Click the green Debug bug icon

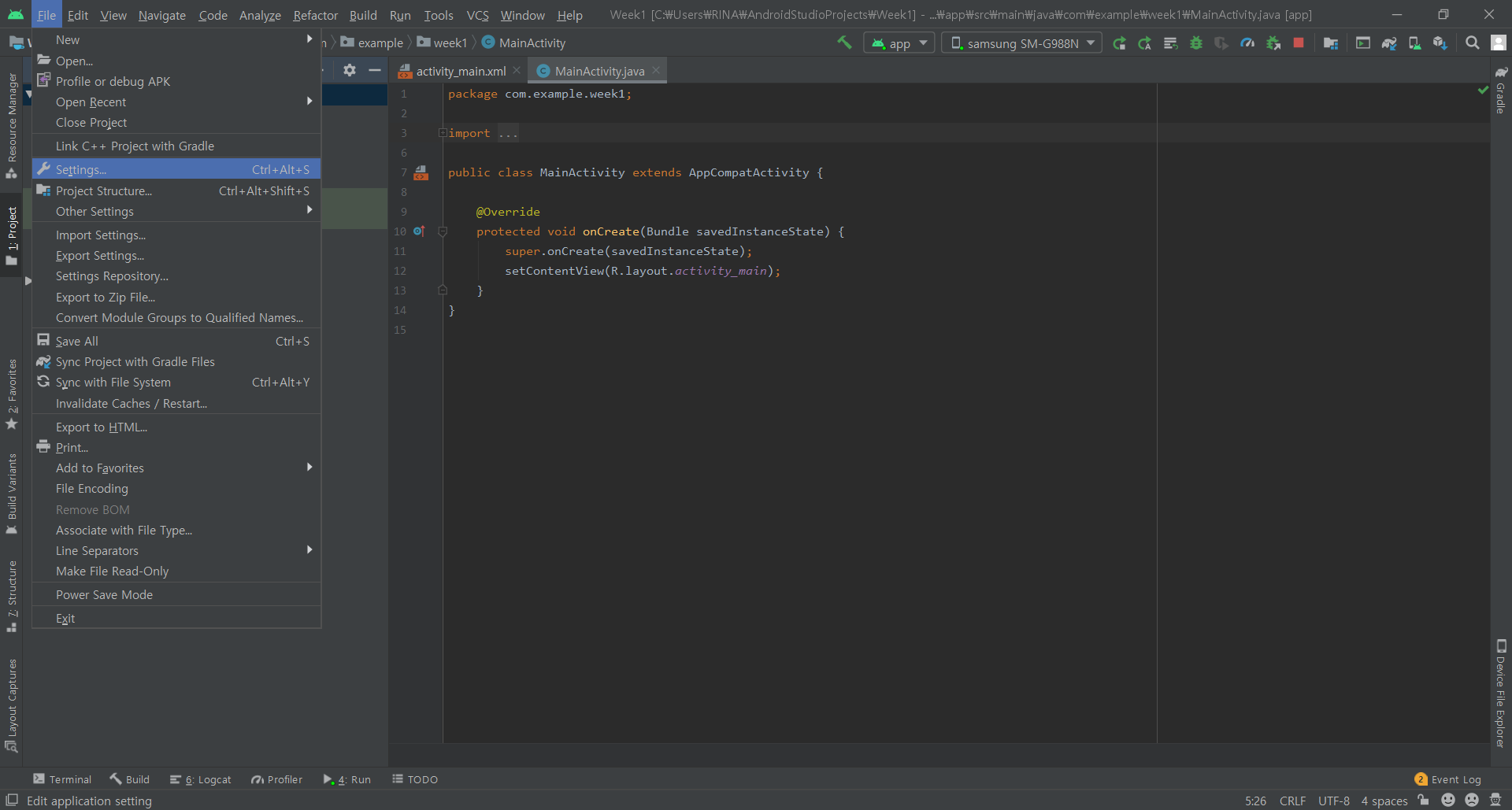click(x=1196, y=43)
